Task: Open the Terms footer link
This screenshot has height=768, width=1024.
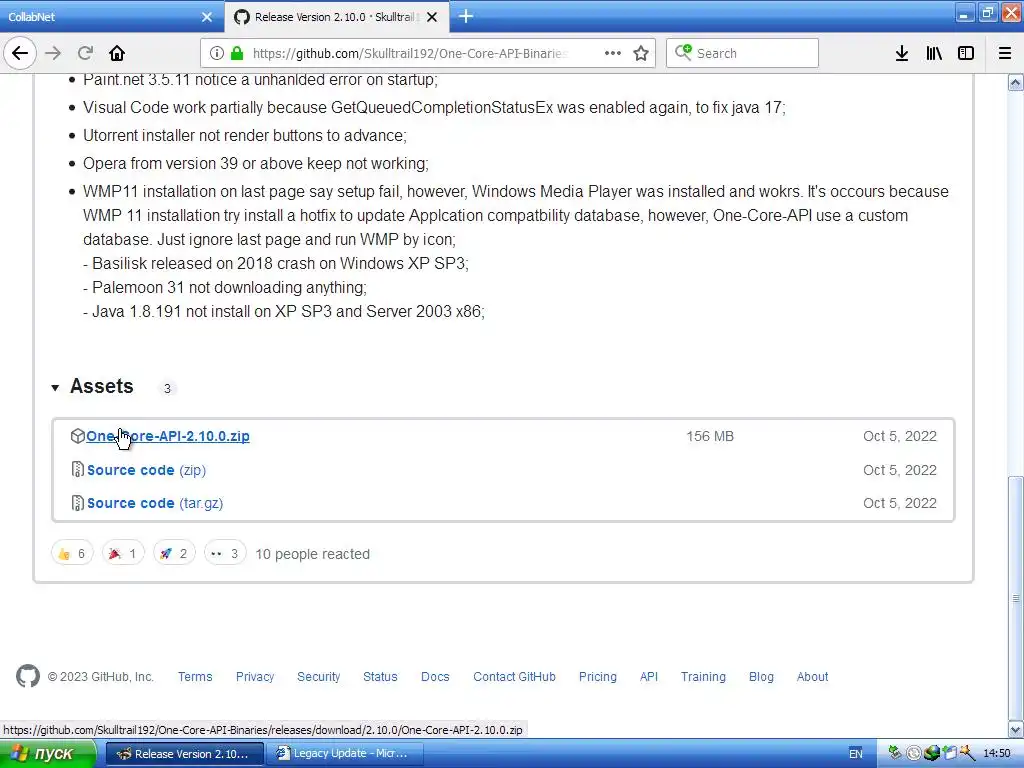Action: click(x=195, y=677)
